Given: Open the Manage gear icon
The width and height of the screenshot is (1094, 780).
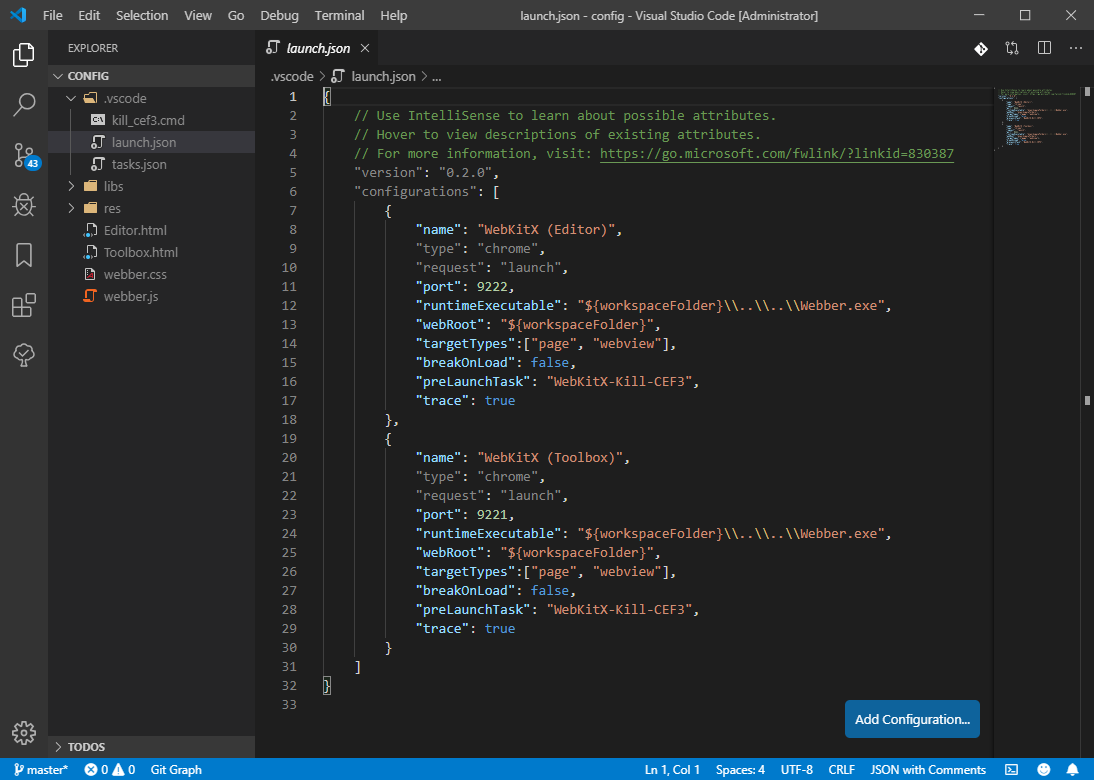Looking at the screenshot, I should (24, 733).
